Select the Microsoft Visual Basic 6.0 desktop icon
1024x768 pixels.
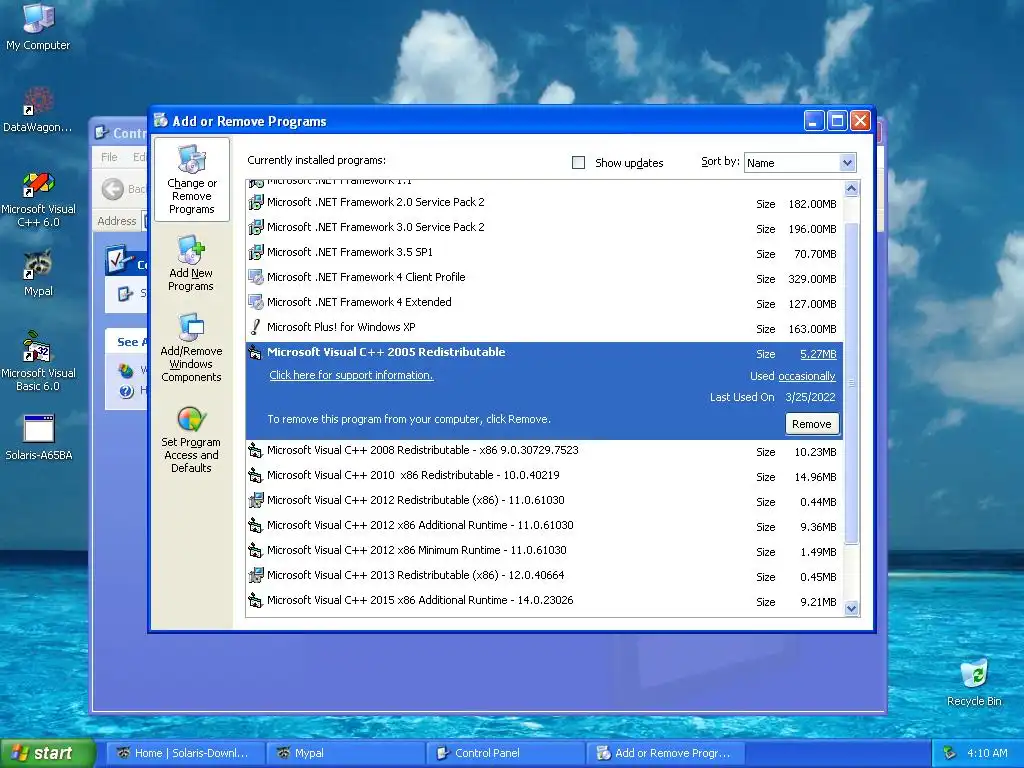pos(38,361)
